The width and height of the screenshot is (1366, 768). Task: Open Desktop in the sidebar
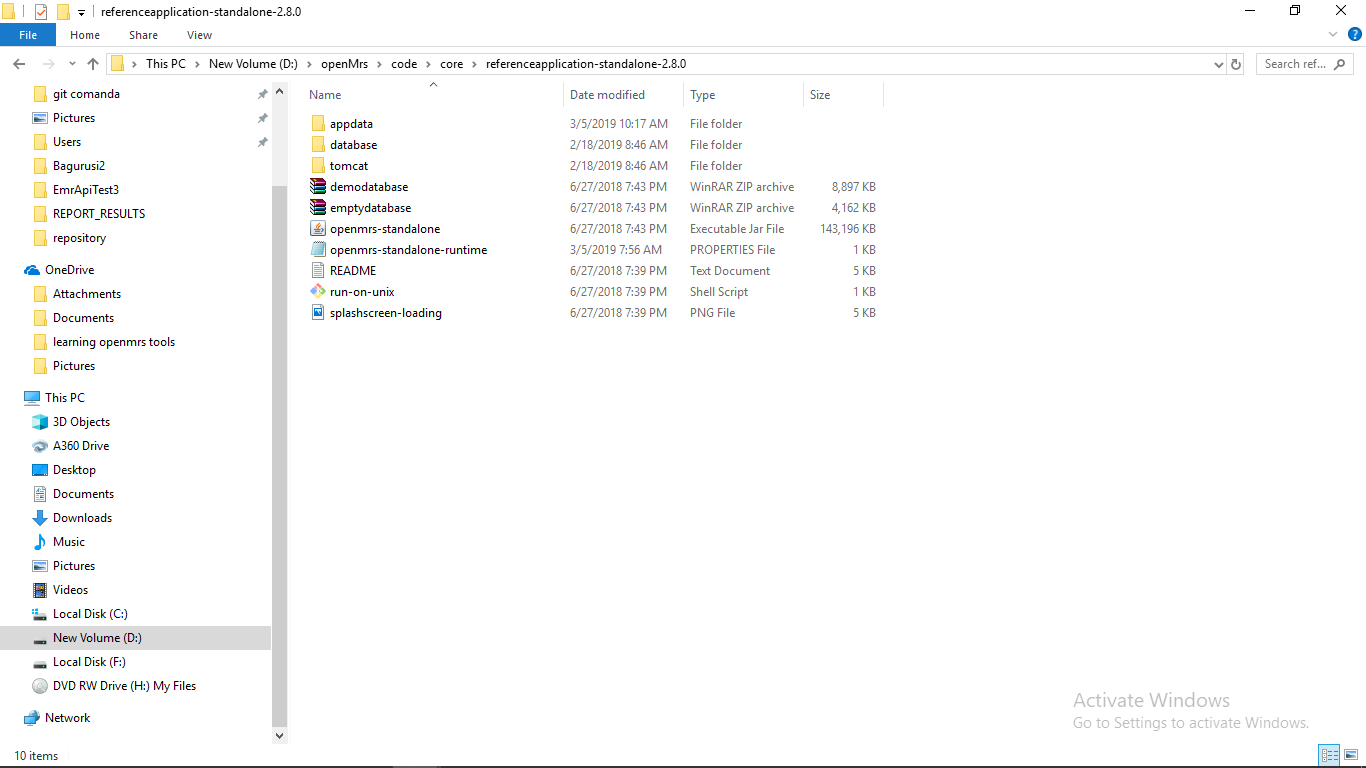tap(74, 470)
